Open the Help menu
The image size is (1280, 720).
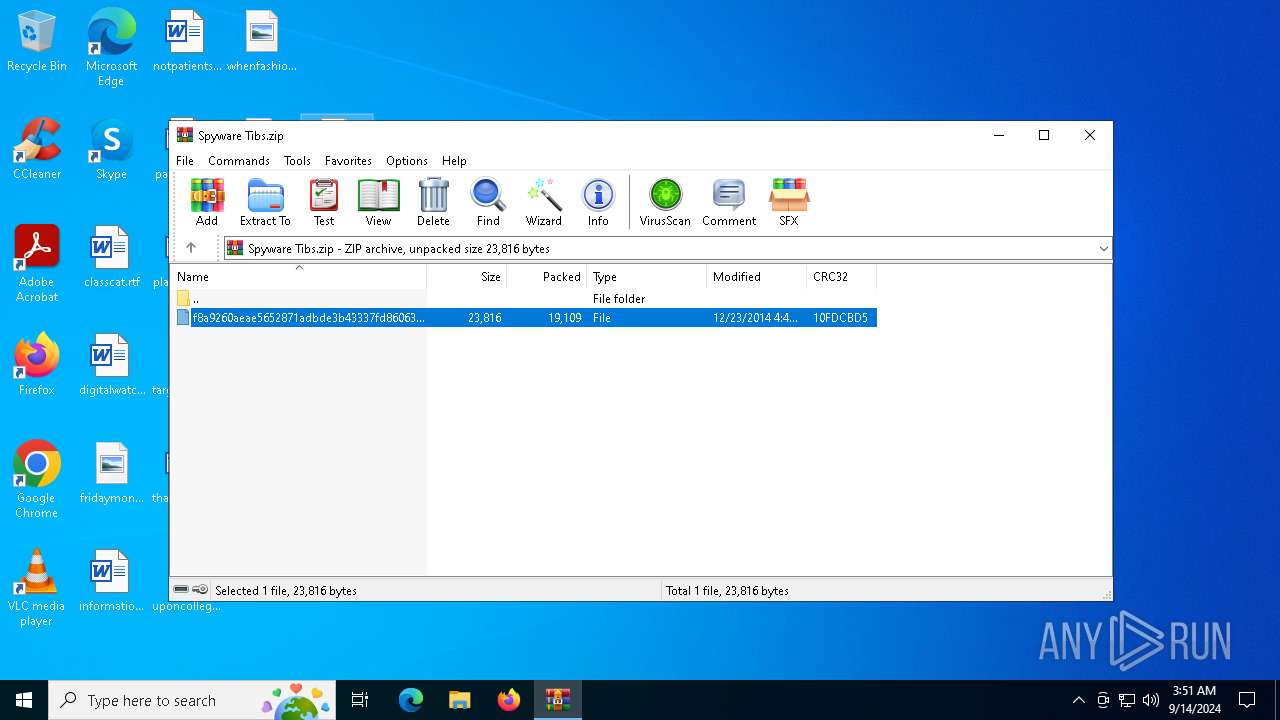point(454,161)
